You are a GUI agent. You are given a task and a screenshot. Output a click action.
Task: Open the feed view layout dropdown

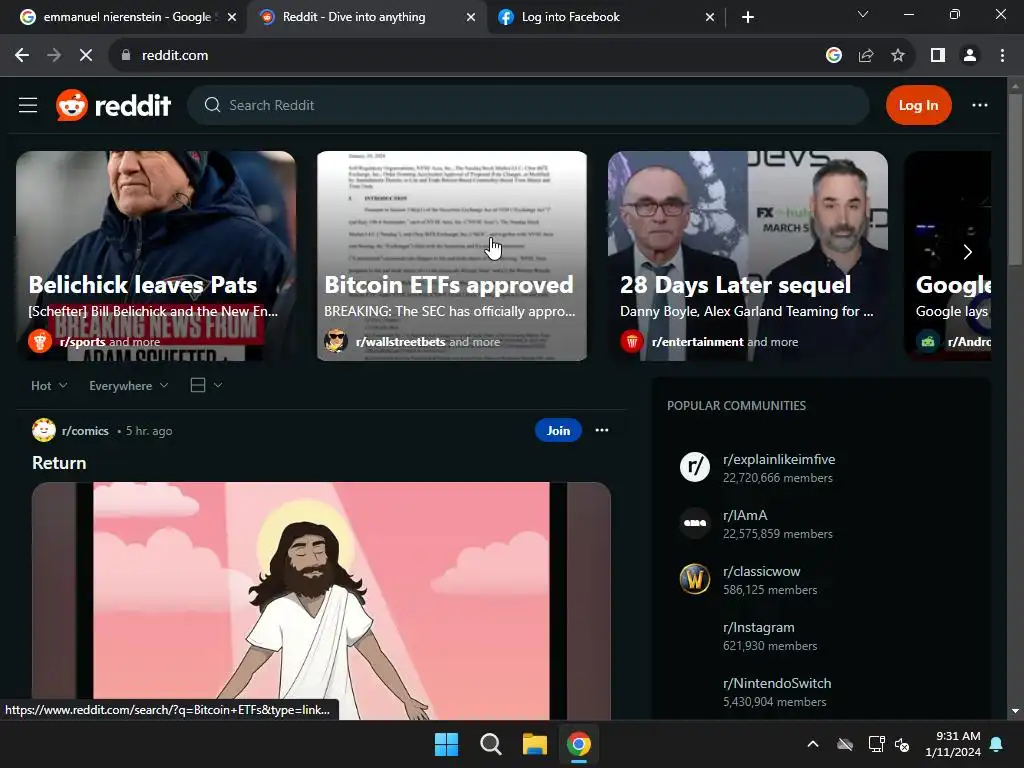[206, 385]
